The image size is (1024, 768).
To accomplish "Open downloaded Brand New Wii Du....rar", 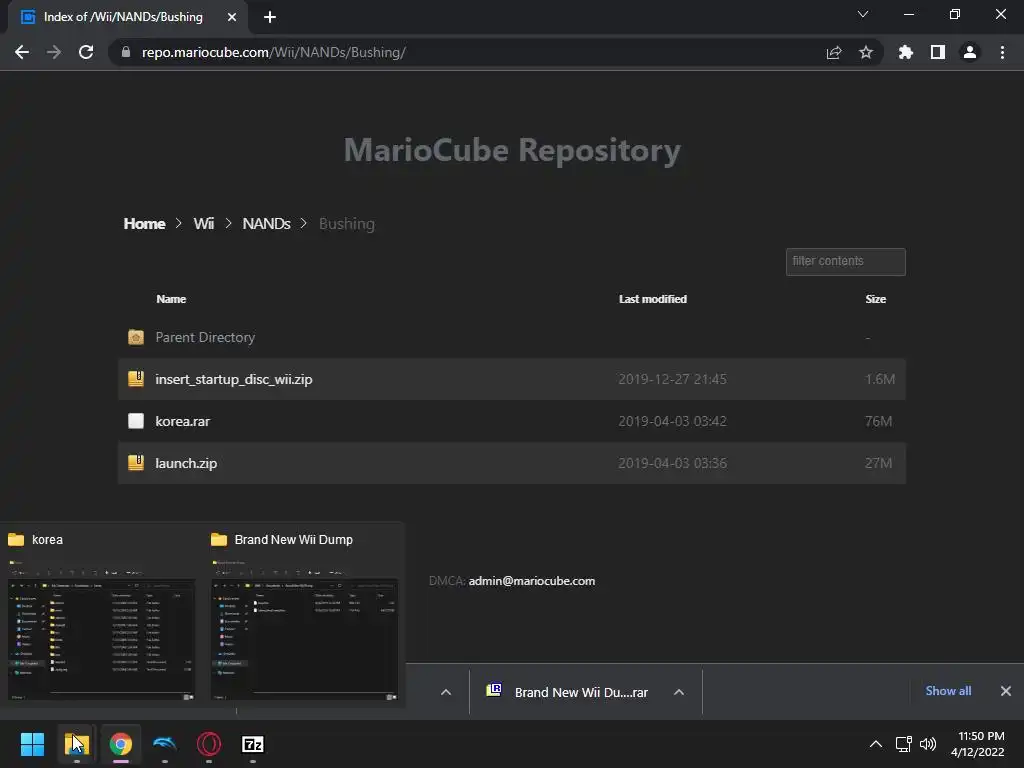I will pyautogui.click(x=581, y=692).
